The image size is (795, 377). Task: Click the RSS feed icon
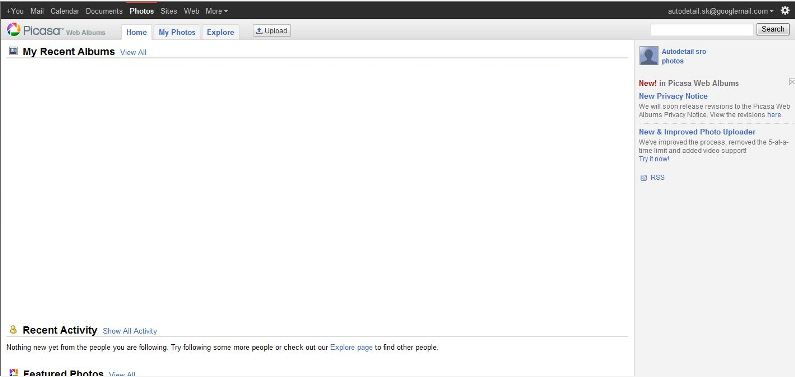click(643, 178)
